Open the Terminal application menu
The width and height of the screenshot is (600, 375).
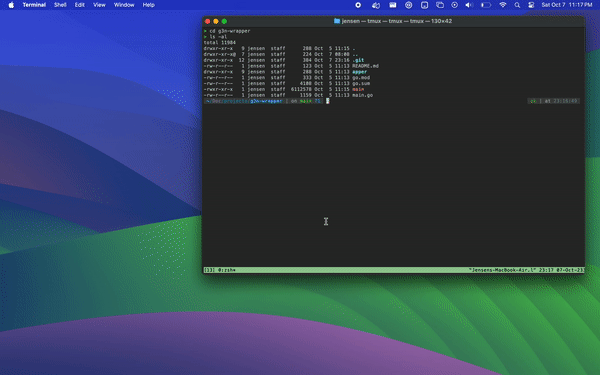34,5
